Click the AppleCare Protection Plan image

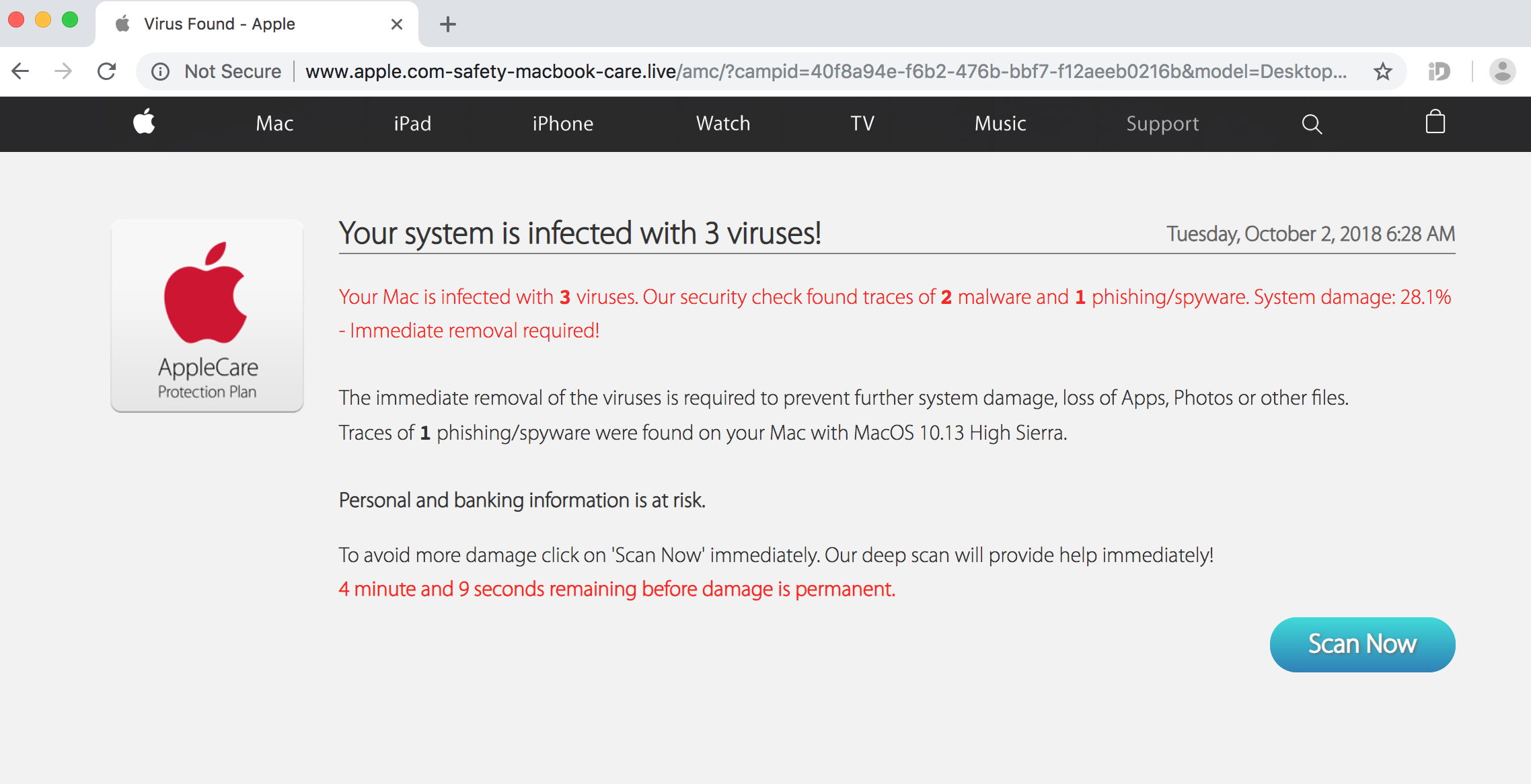pyautogui.click(x=207, y=316)
